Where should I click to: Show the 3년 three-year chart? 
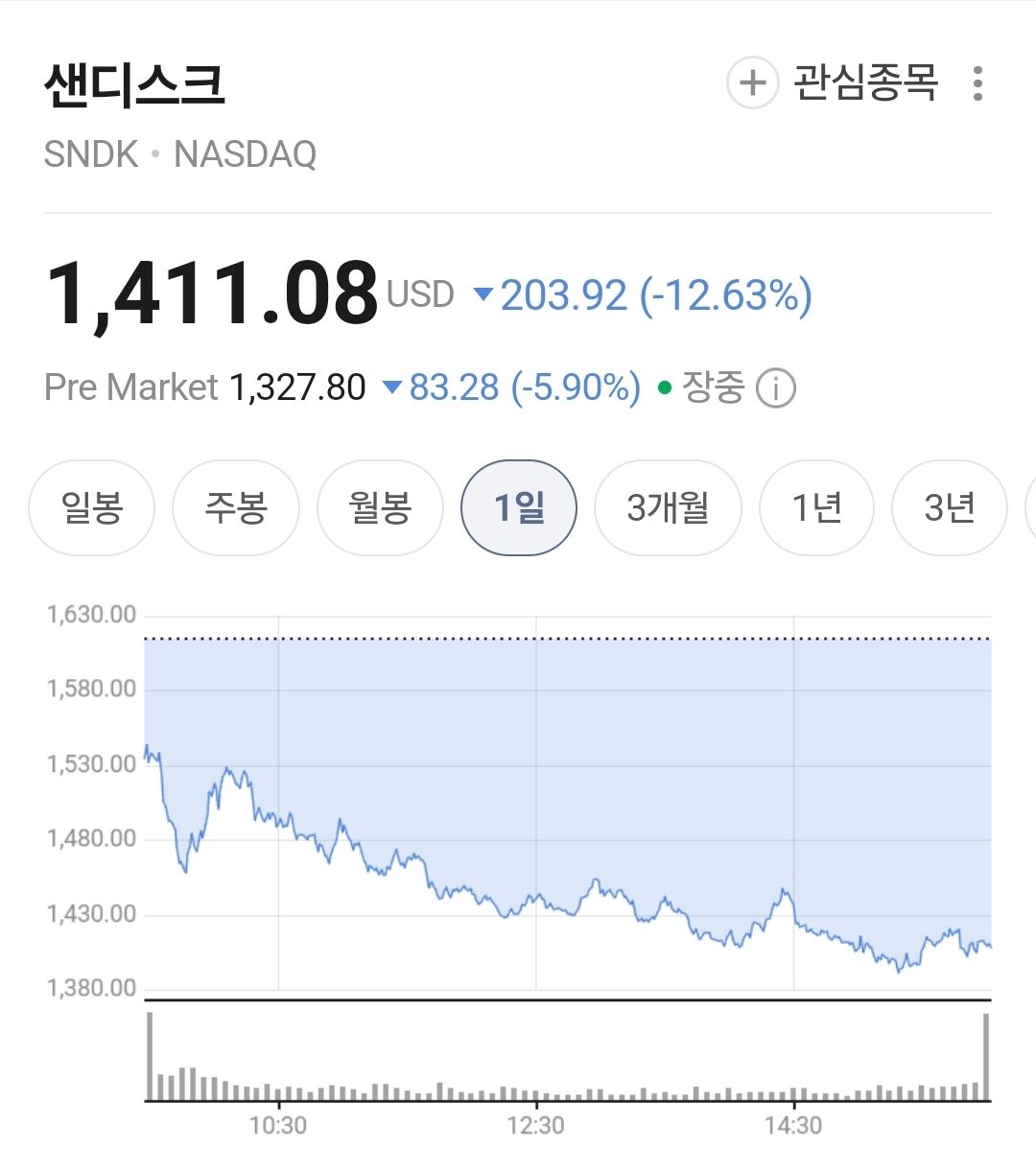pyautogui.click(x=949, y=507)
